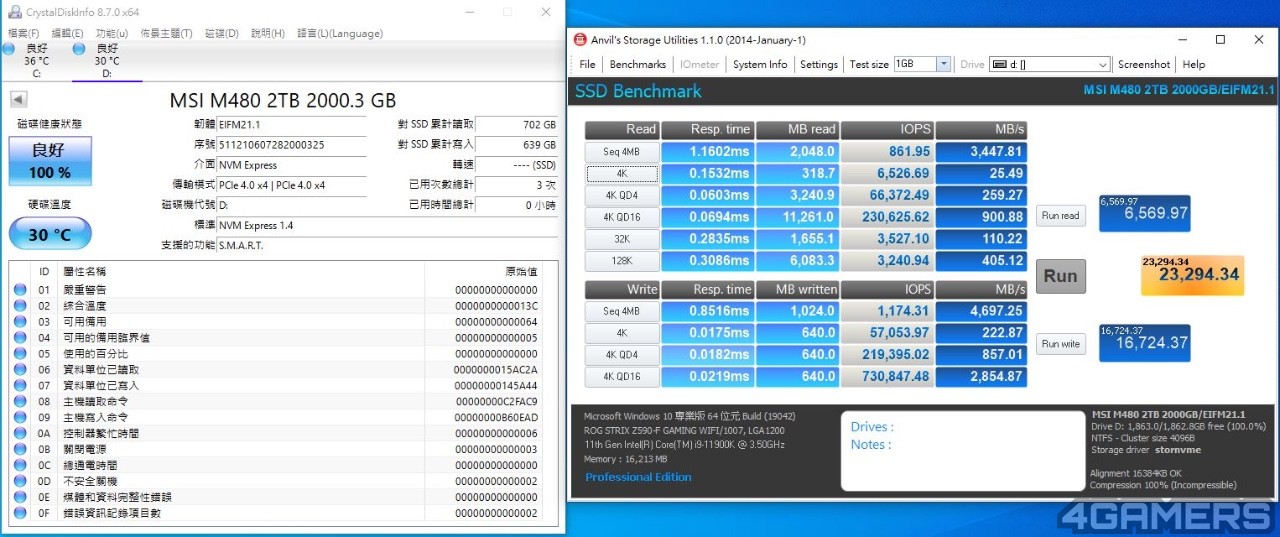Click the total score box showing 23,294.34
The width and height of the screenshot is (1280, 537).
click(1192, 275)
